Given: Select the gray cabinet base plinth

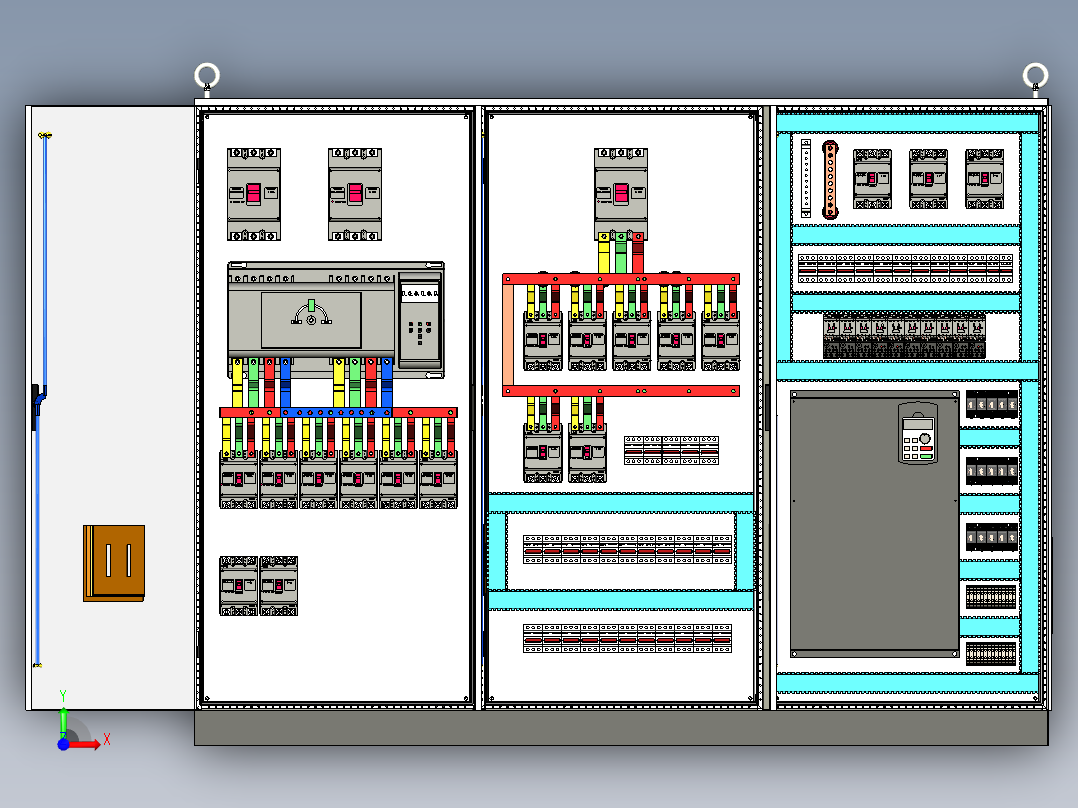Looking at the screenshot, I should 622,728.
